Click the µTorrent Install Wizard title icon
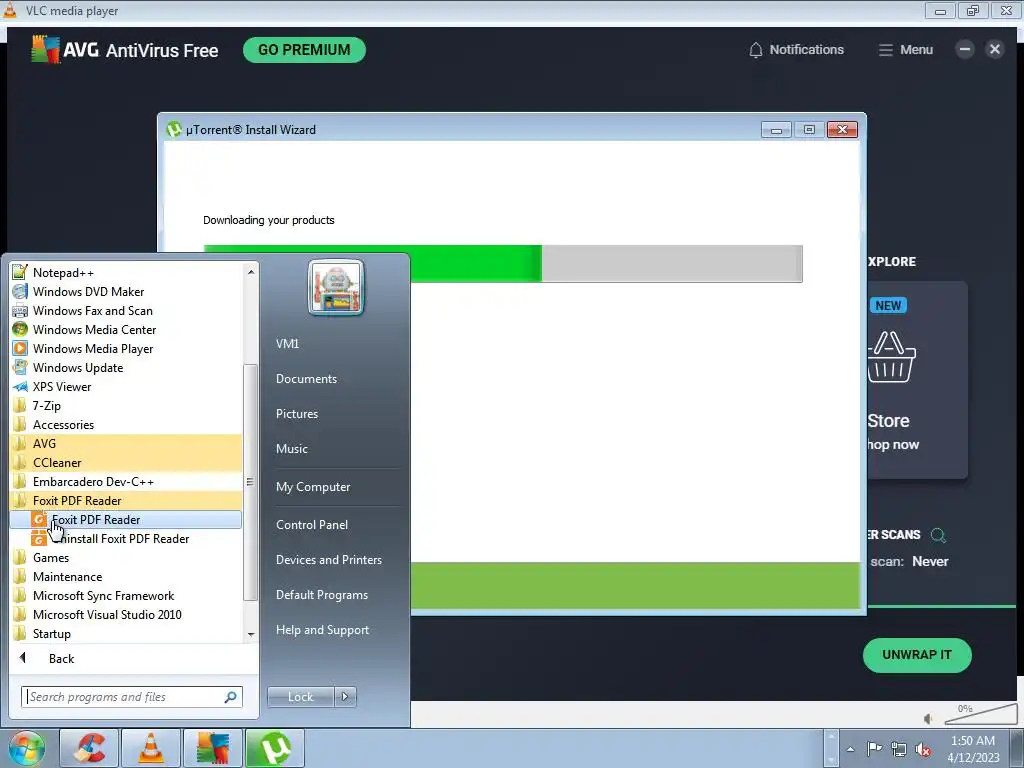1024x768 pixels. [x=174, y=129]
